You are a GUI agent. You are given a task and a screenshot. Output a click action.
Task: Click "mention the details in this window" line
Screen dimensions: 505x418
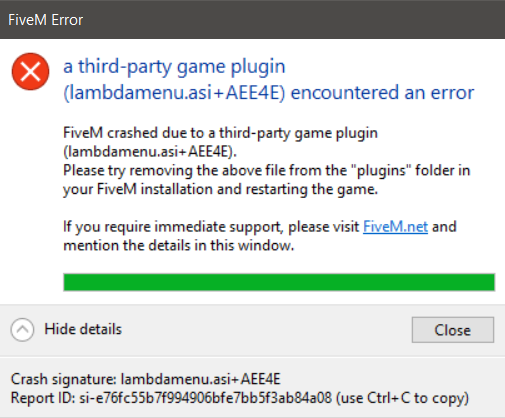[x=179, y=246]
